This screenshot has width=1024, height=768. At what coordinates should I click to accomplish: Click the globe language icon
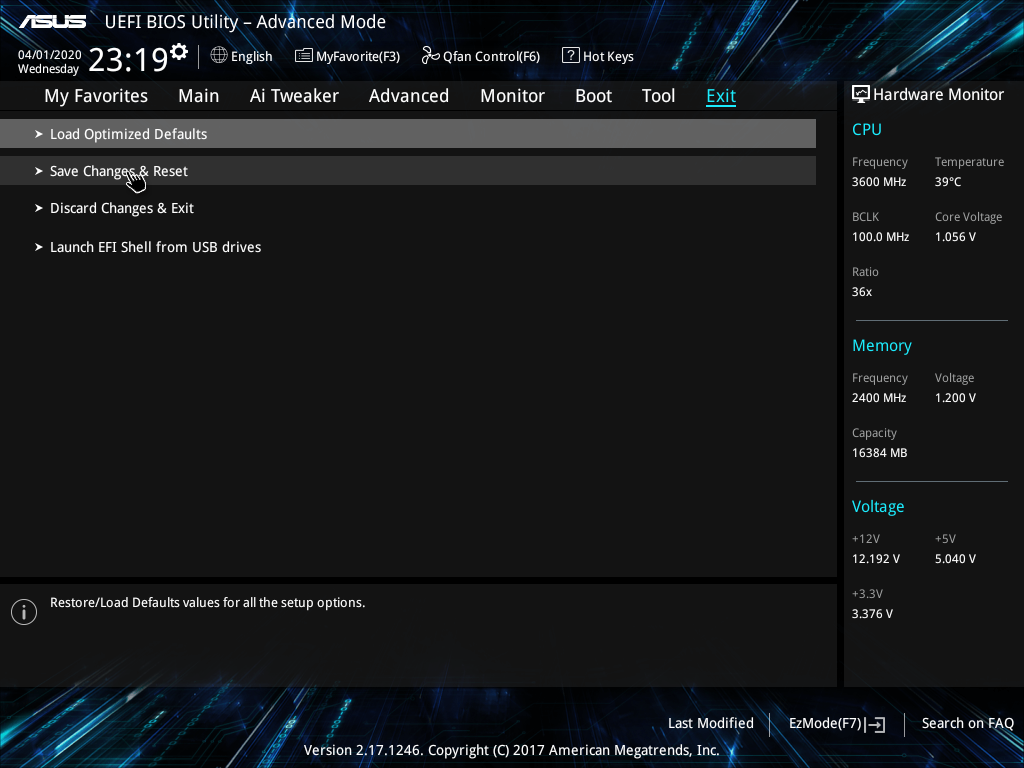[219, 56]
